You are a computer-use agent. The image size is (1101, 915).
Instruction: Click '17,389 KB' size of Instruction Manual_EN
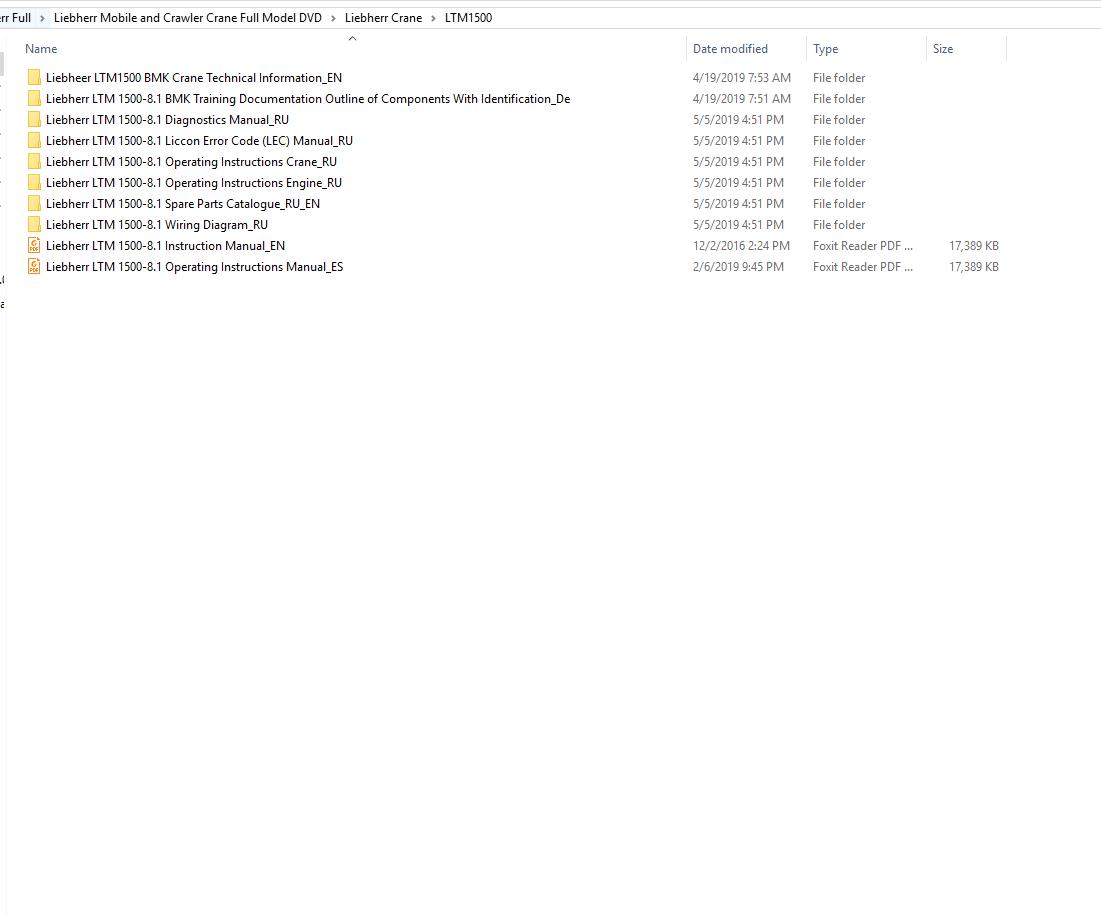pyautogui.click(x=974, y=246)
